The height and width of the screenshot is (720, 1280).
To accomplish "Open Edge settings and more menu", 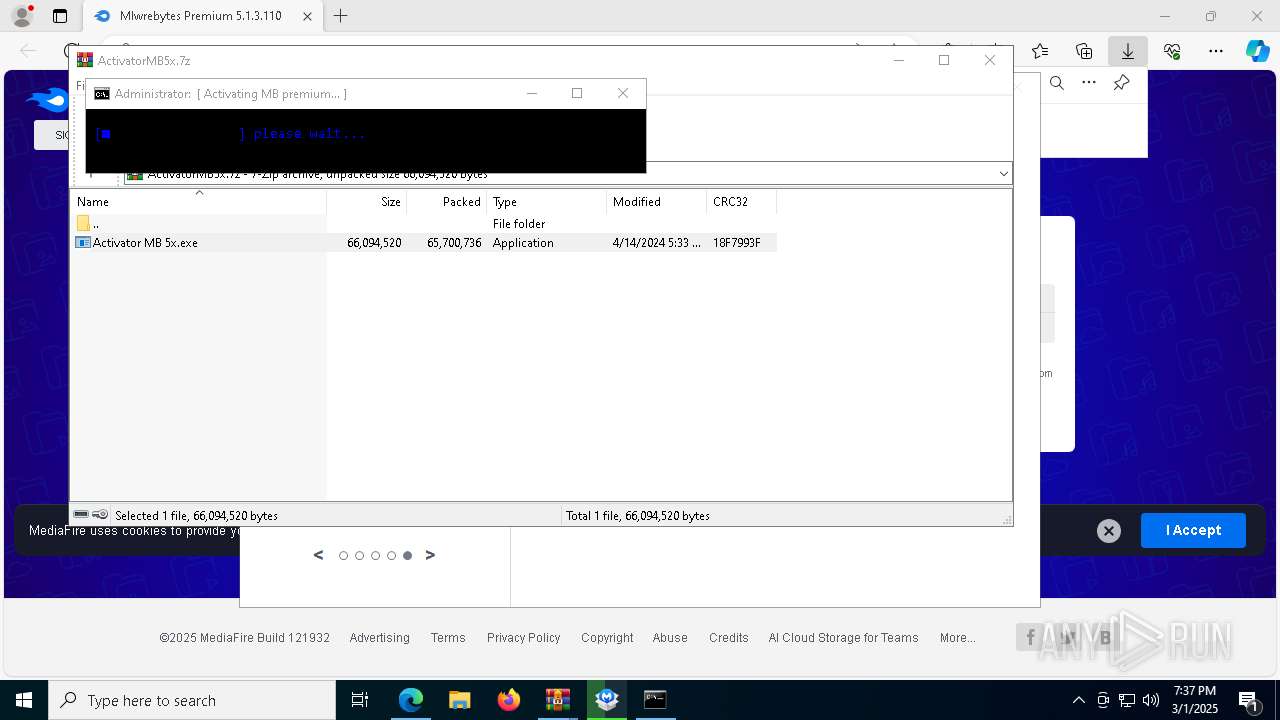I will [1216, 51].
